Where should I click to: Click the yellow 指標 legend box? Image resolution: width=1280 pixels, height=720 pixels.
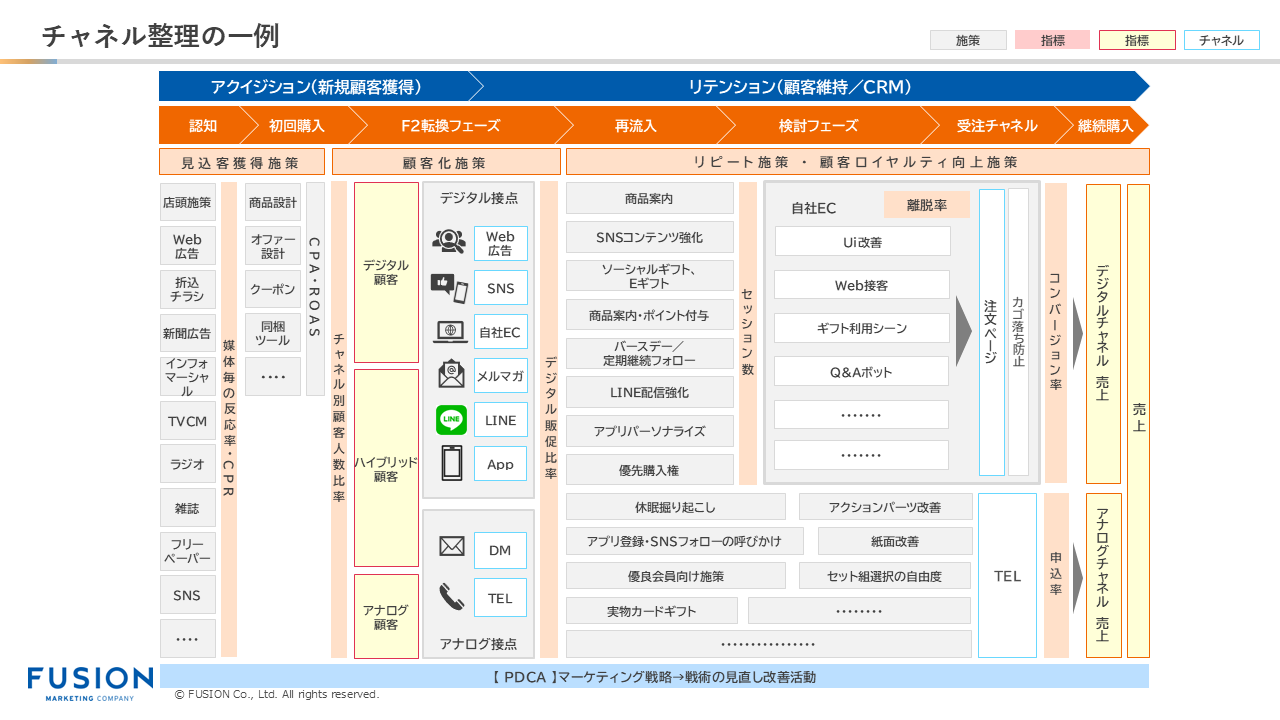pos(1137,40)
